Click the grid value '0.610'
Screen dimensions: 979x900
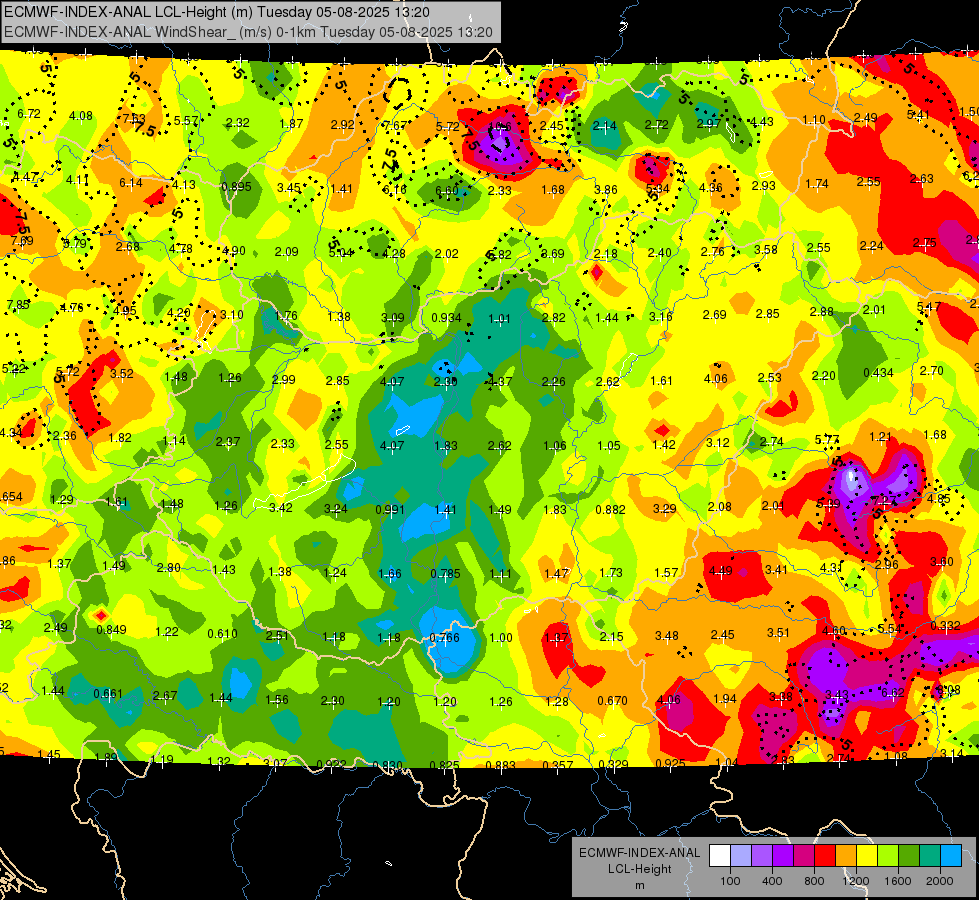pos(222,633)
